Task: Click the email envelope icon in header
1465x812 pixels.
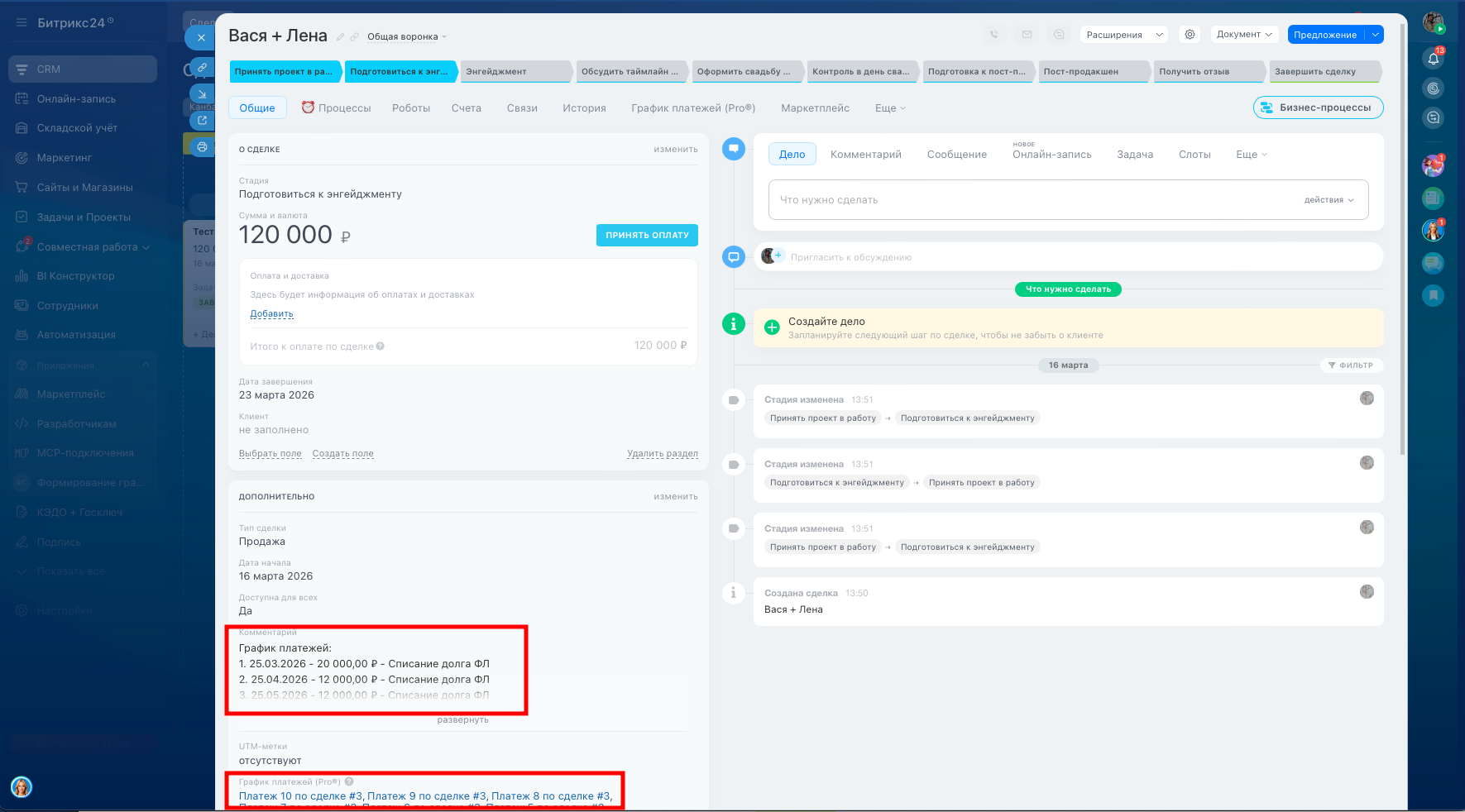Action: [1027, 35]
